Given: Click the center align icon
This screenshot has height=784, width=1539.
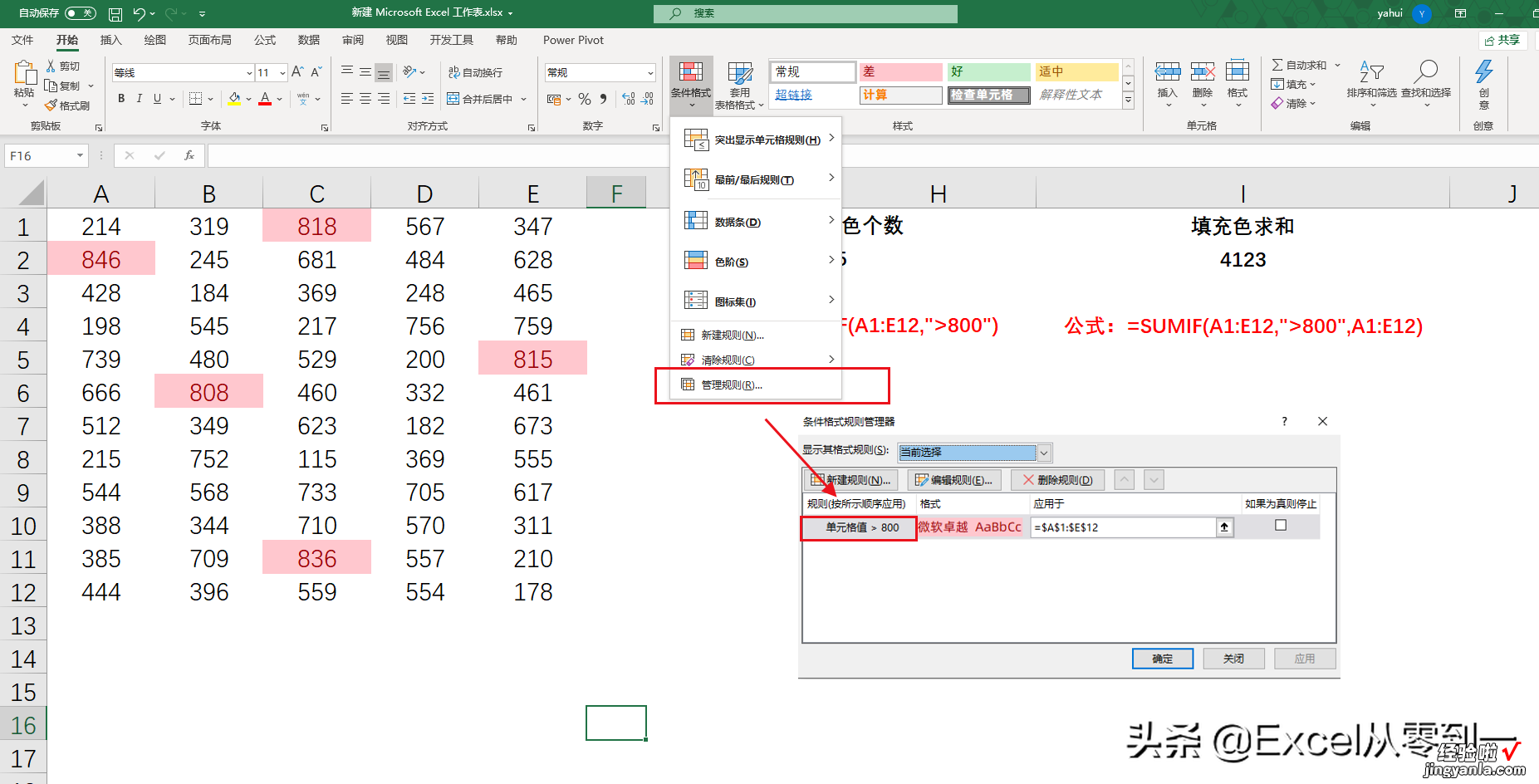Looking at the screenshot, I should [x=365, y=99].
